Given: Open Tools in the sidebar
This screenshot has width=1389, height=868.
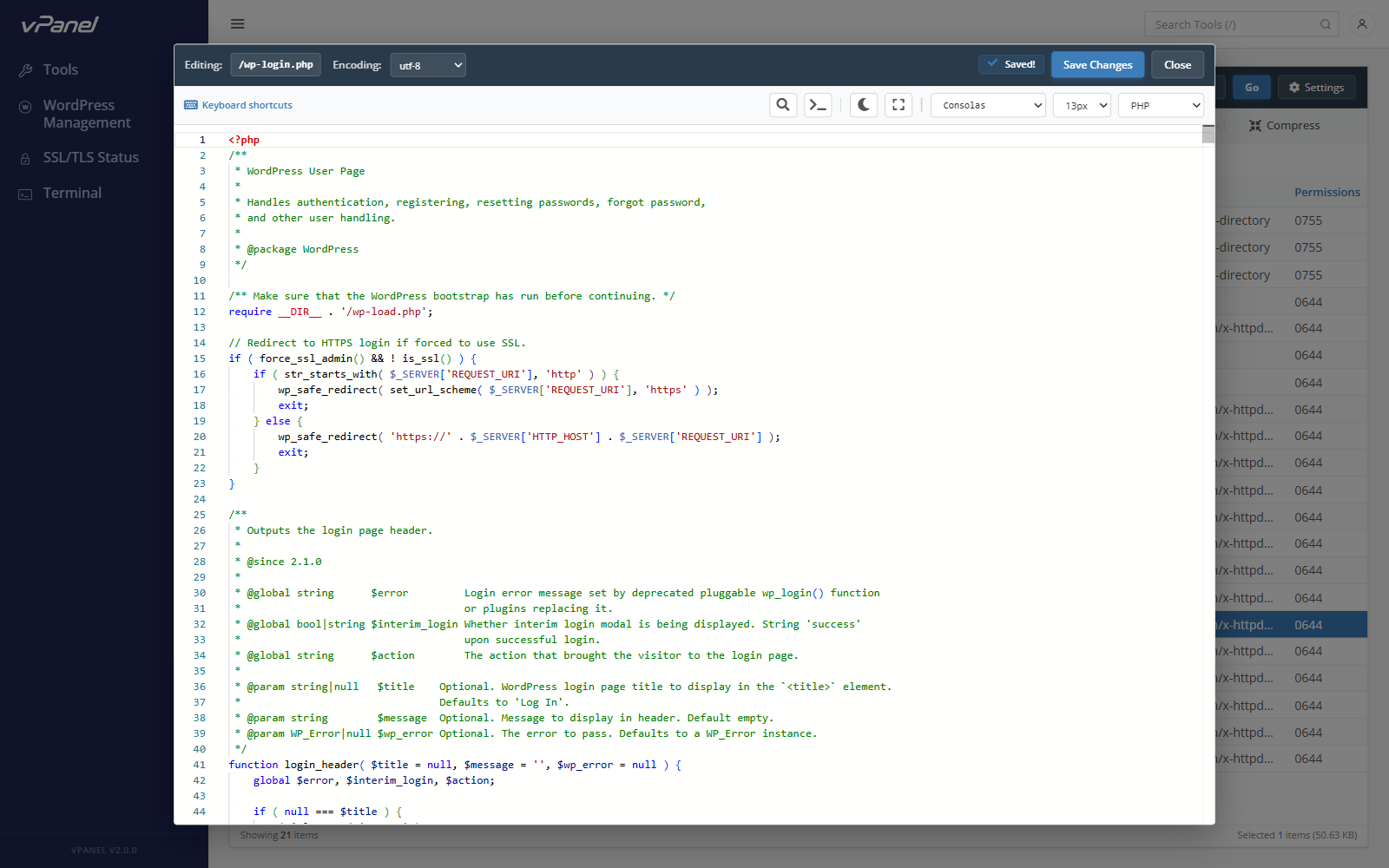Looking at the screenshot, I should (x=61, y=69).
